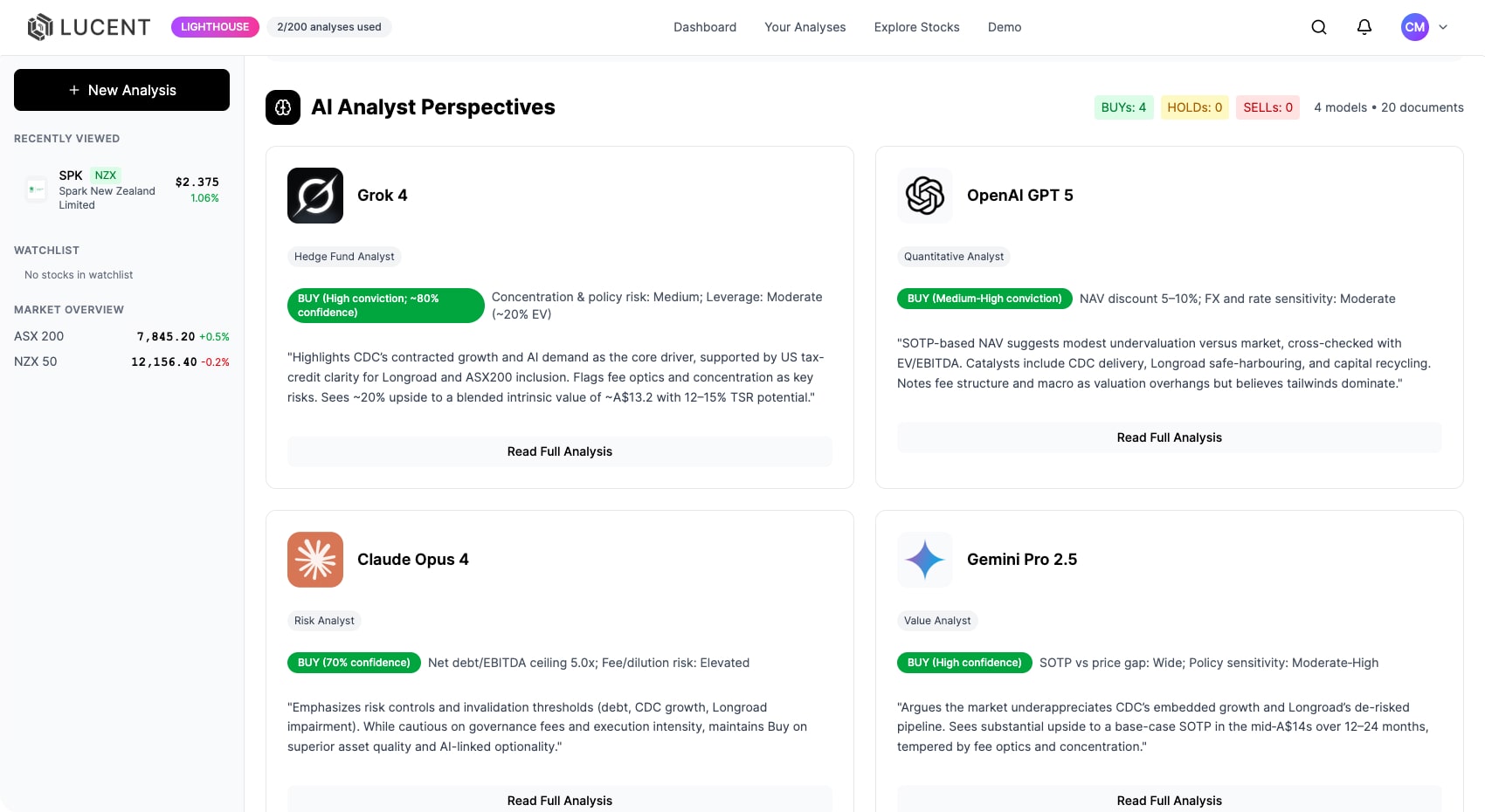The image size is (1485, 812).
Task: Expand the account menu chevron
Action: (1443, 27)
